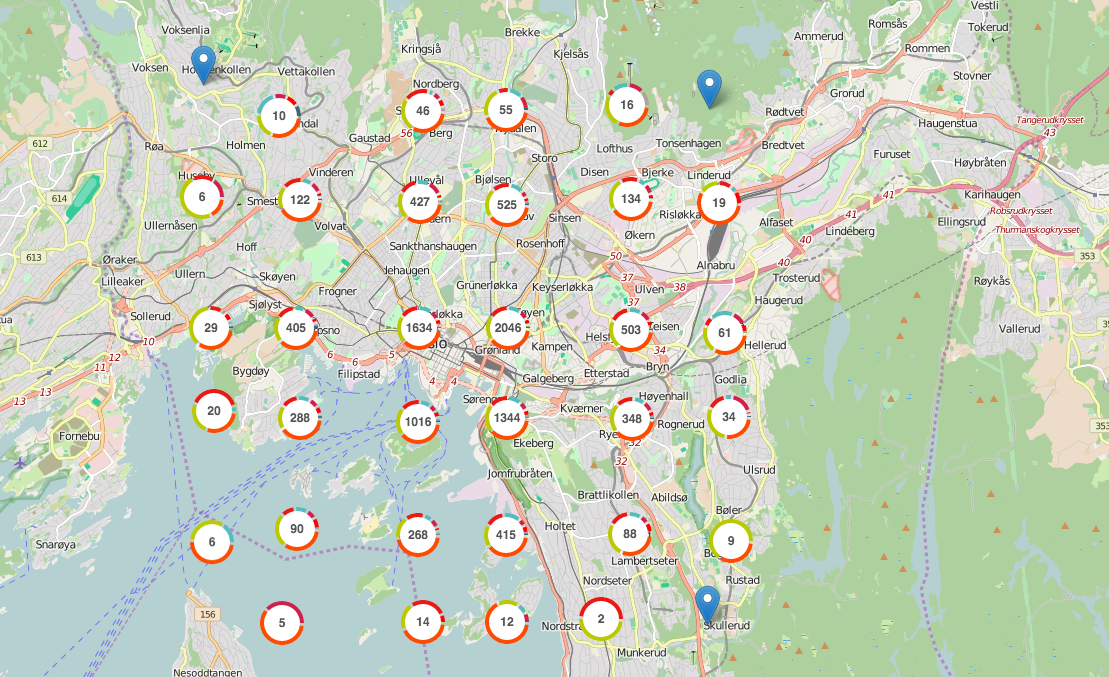Click the Grünerløkka map label
Screen dimensions: 1109x677
[x=487, y=285]
